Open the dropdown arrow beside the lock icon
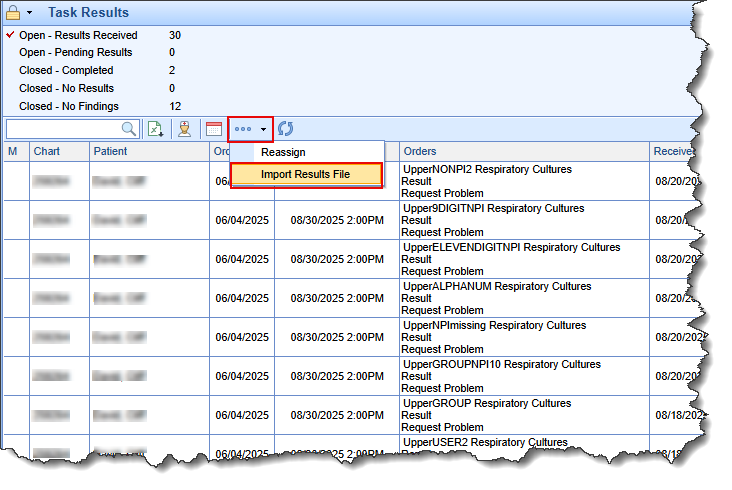The width and height of the screenshot is (732, 490). [x=29, y=13]
